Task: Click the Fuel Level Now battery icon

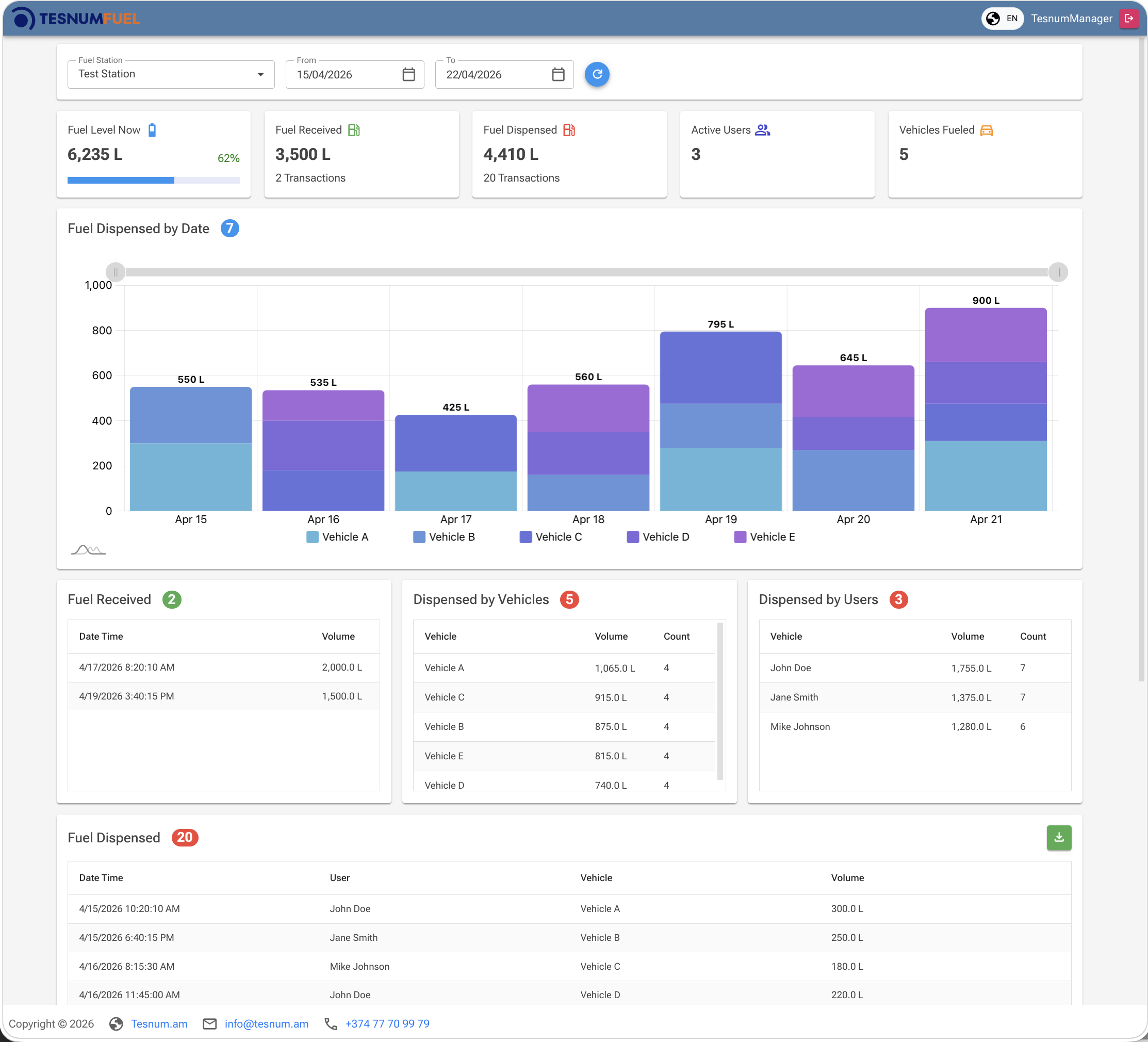Action: [x=152, y=130]
